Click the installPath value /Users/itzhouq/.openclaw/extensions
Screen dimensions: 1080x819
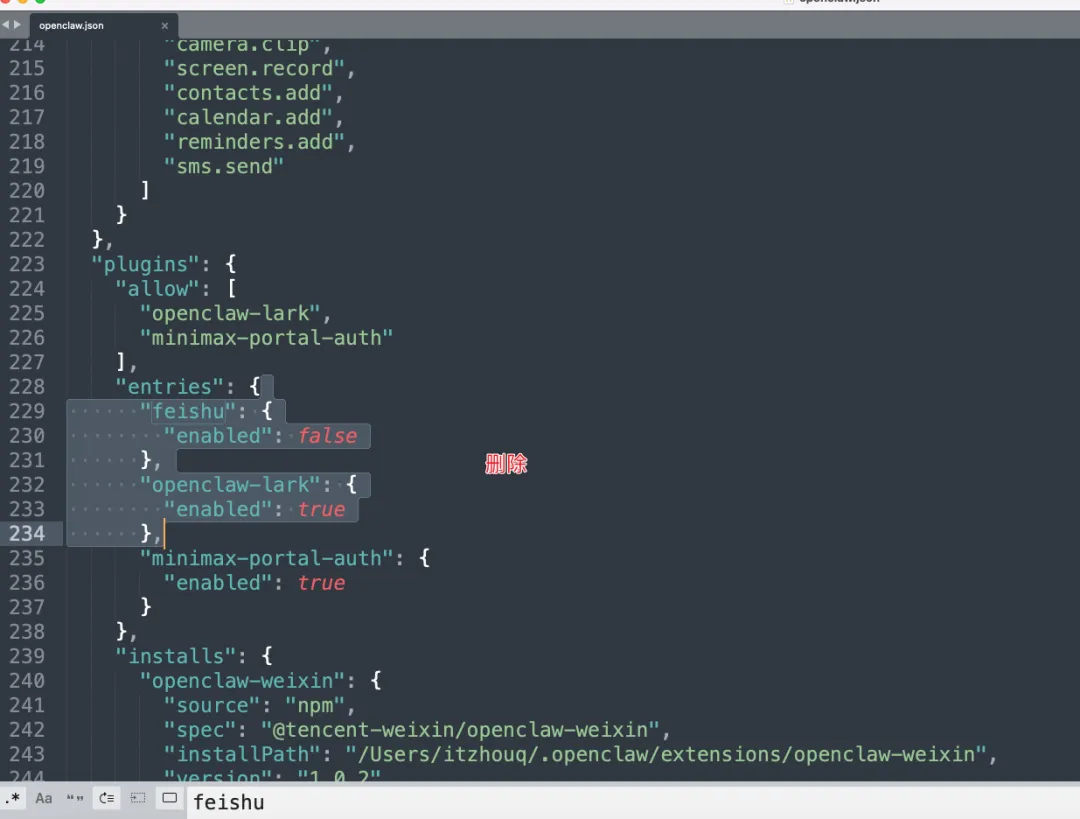(666, 755)
